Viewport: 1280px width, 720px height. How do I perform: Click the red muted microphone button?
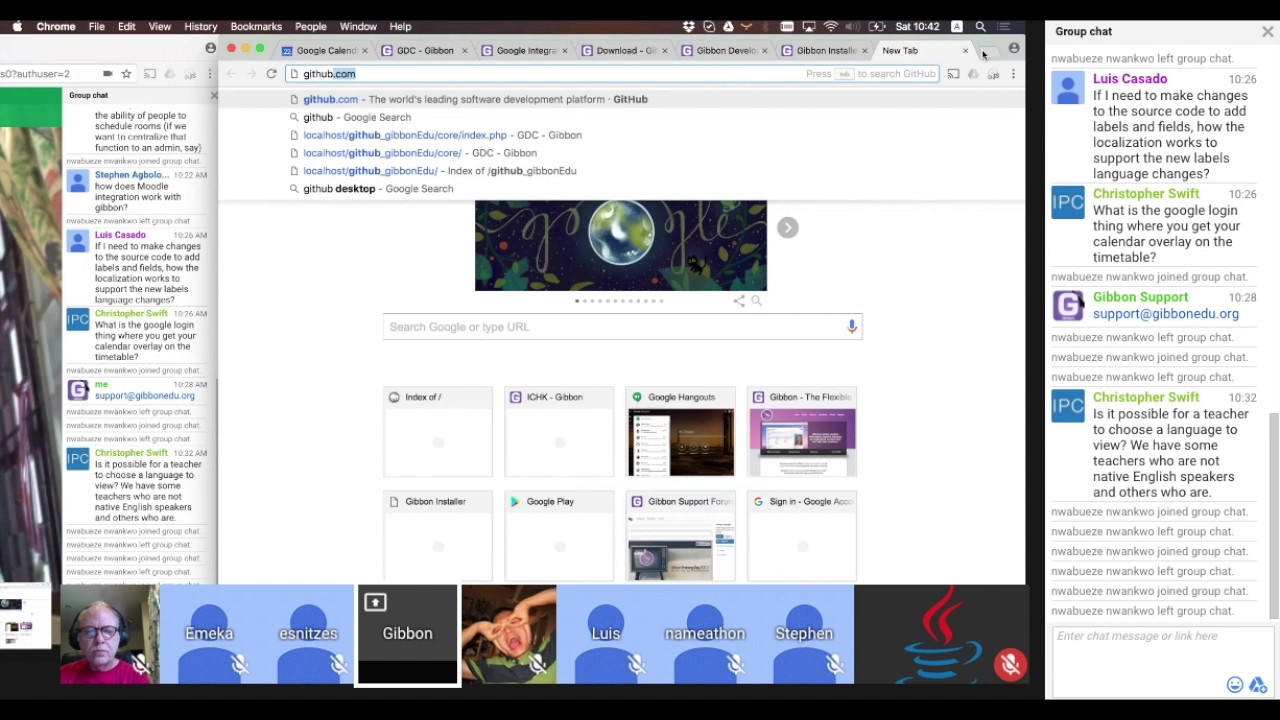point(1010,665)
